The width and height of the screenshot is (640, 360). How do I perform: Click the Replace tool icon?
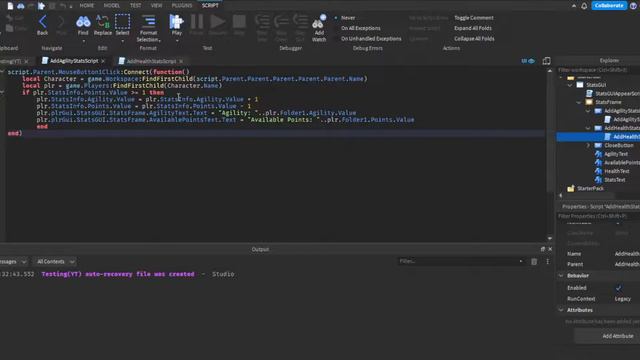pyautogui.click(x=102, y=22)
